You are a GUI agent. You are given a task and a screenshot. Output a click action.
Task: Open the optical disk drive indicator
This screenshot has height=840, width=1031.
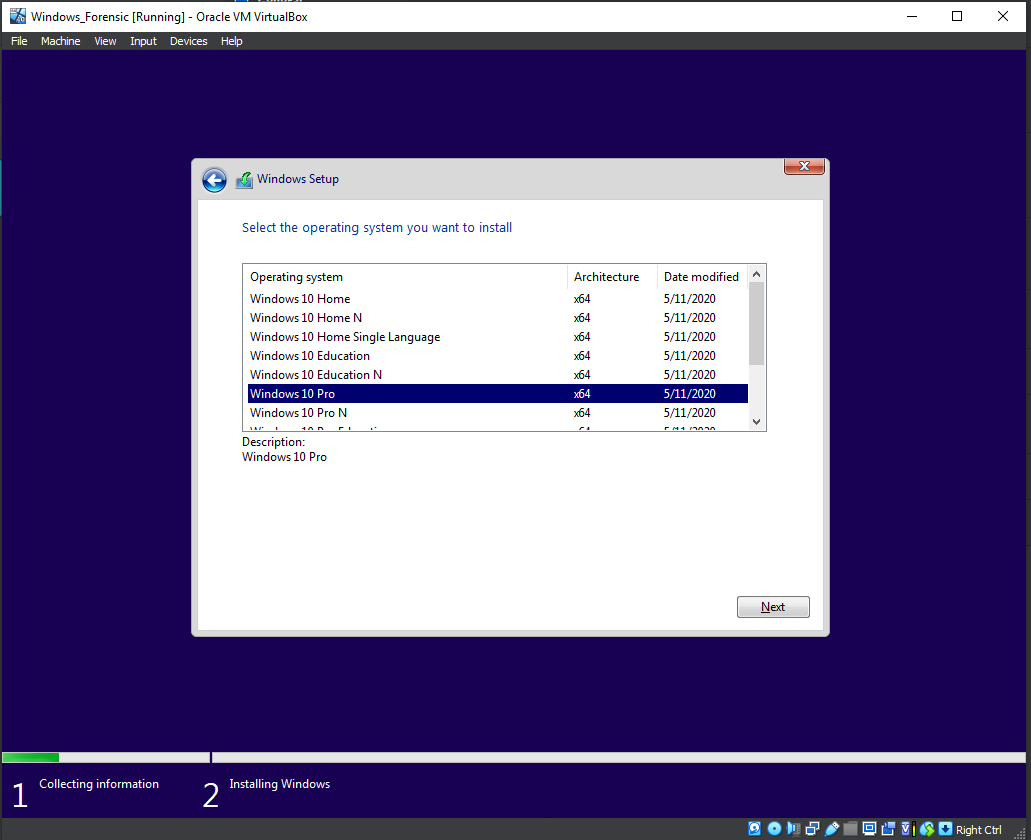pos(774,829)
